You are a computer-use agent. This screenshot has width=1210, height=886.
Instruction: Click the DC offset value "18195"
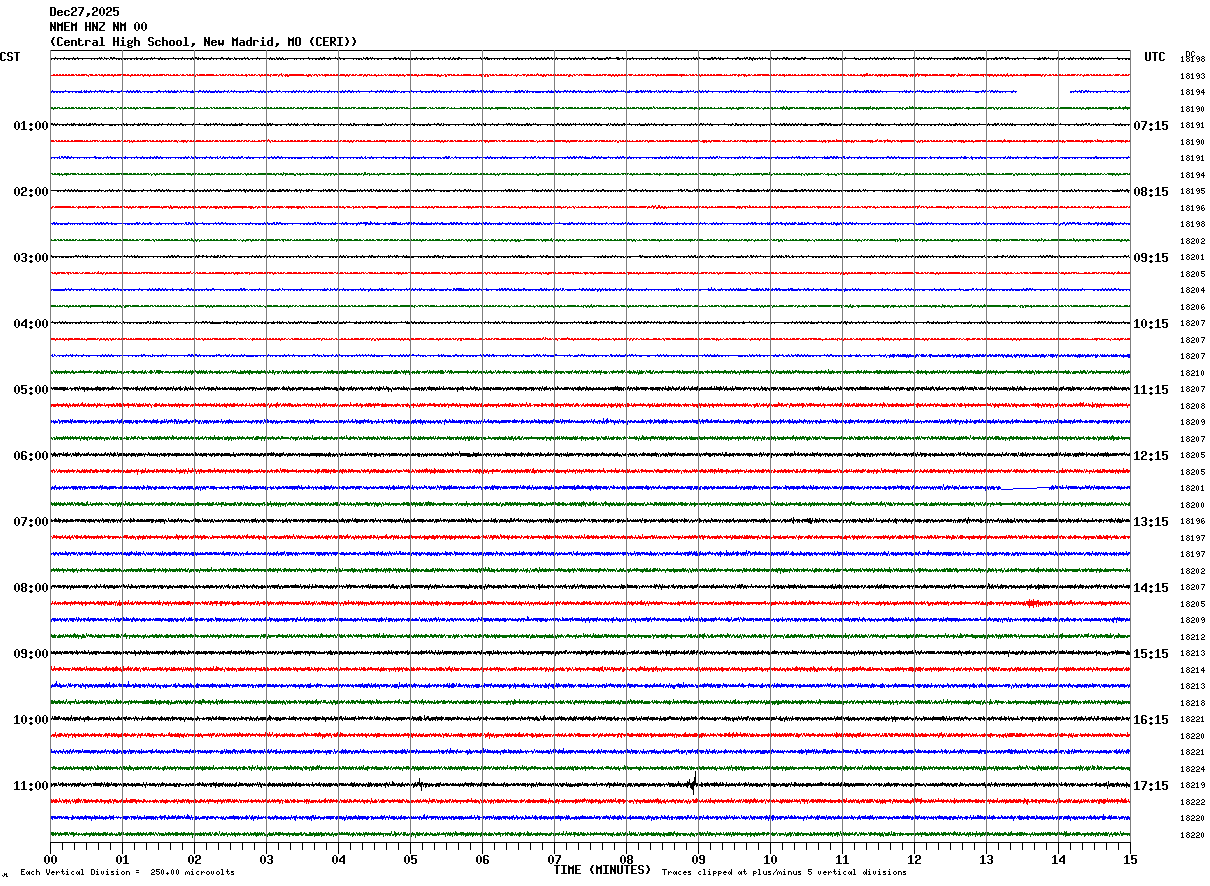click(x=1192, y=192)
